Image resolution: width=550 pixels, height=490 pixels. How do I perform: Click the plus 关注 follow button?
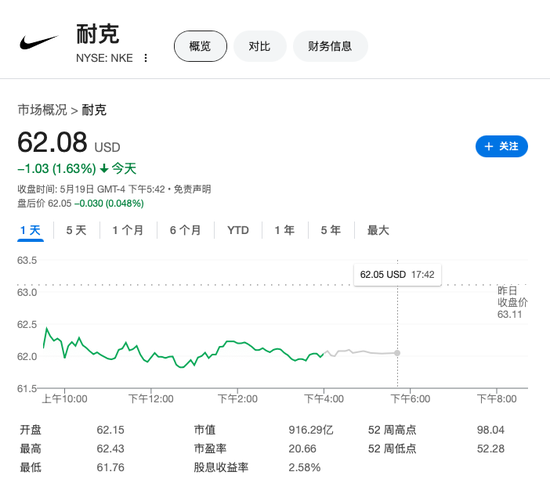coord(501,146)
